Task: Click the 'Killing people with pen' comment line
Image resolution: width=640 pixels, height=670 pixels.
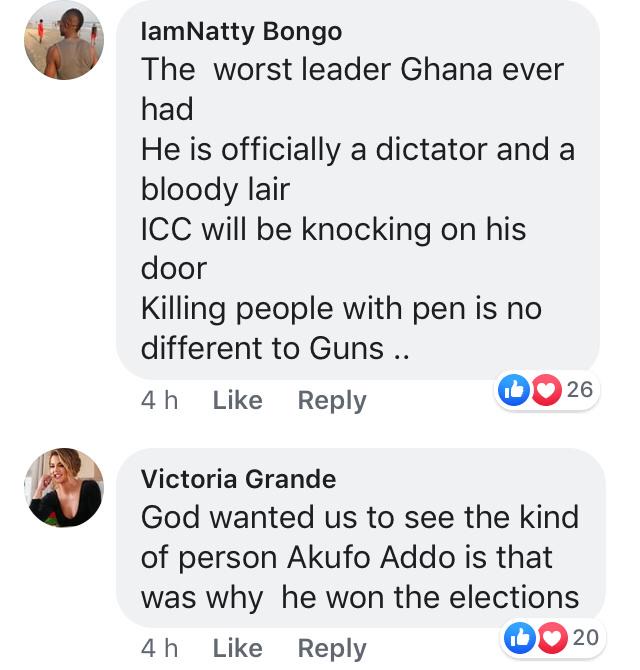Action: 341,309
